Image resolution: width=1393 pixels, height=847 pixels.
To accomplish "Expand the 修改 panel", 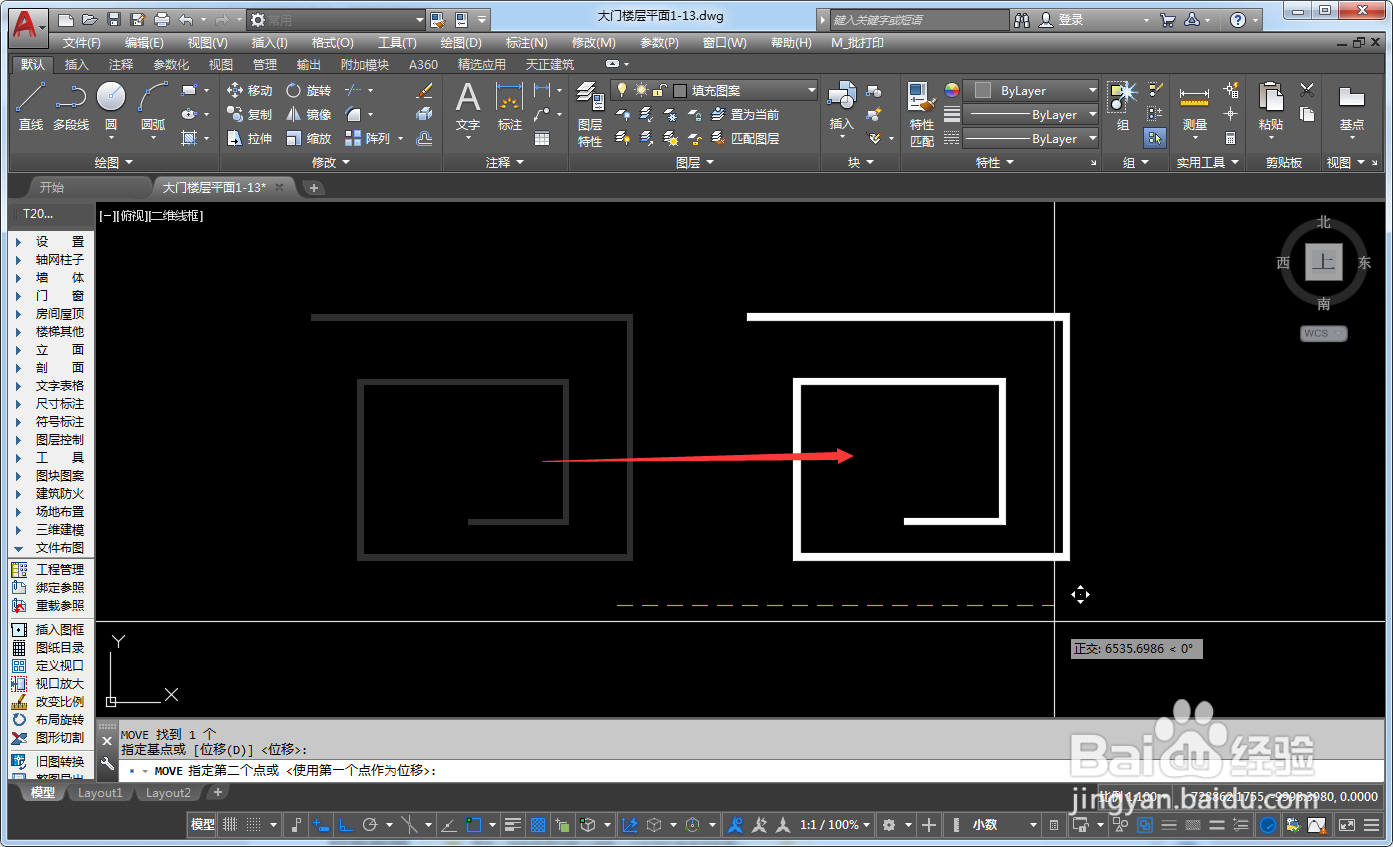I will point(331,162).
